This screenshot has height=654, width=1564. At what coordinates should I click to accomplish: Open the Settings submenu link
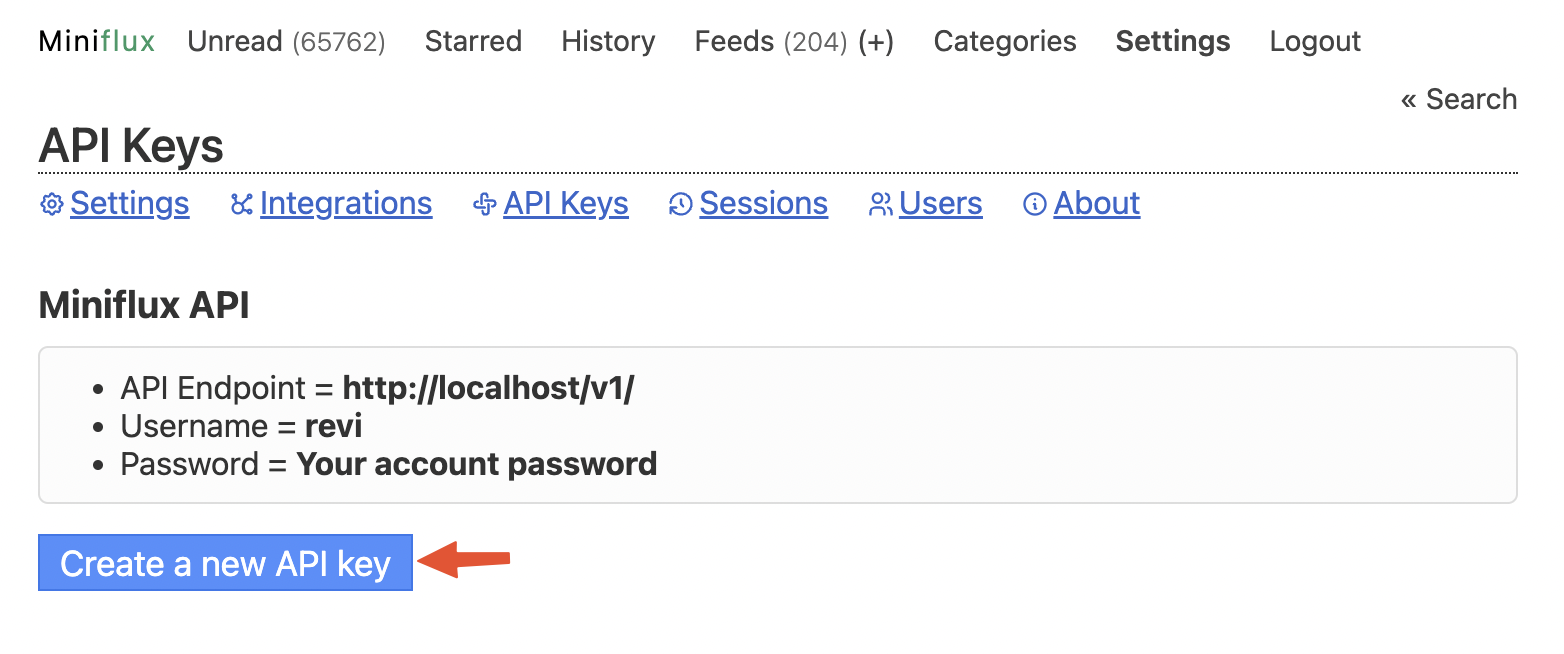(130, 203)
